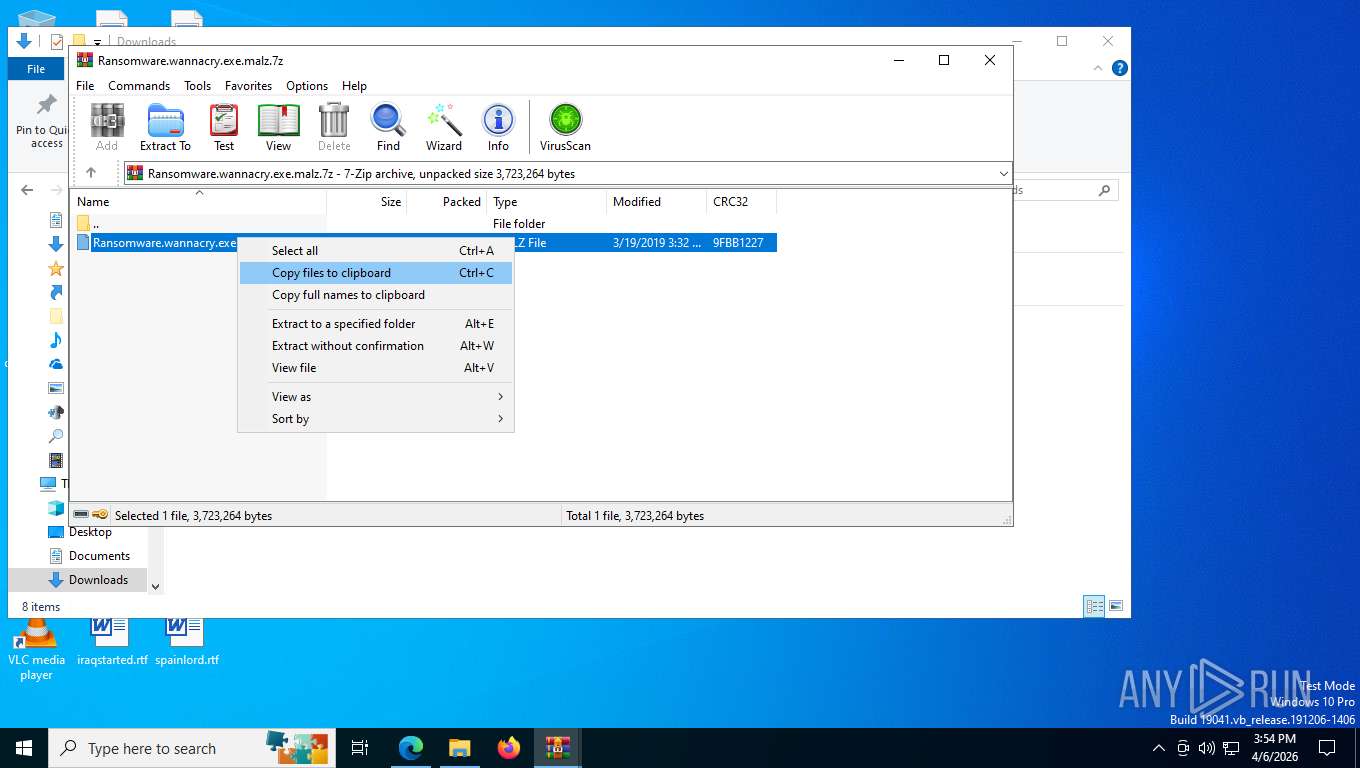Click the Explorer File ribbon tab
Viewport: 1360px width, 768px height.
[x=36, y=69]
